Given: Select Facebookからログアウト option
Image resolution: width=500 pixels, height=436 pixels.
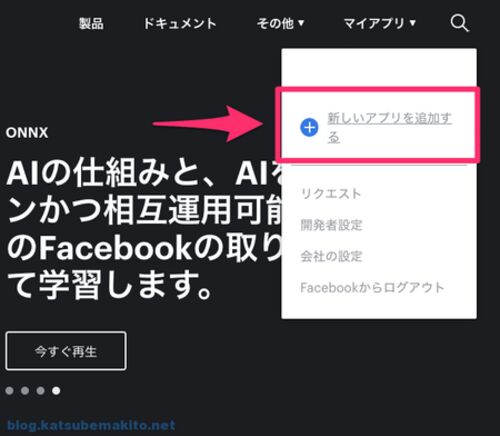Looking at the screenshot, I should click(x=372, y=287).
